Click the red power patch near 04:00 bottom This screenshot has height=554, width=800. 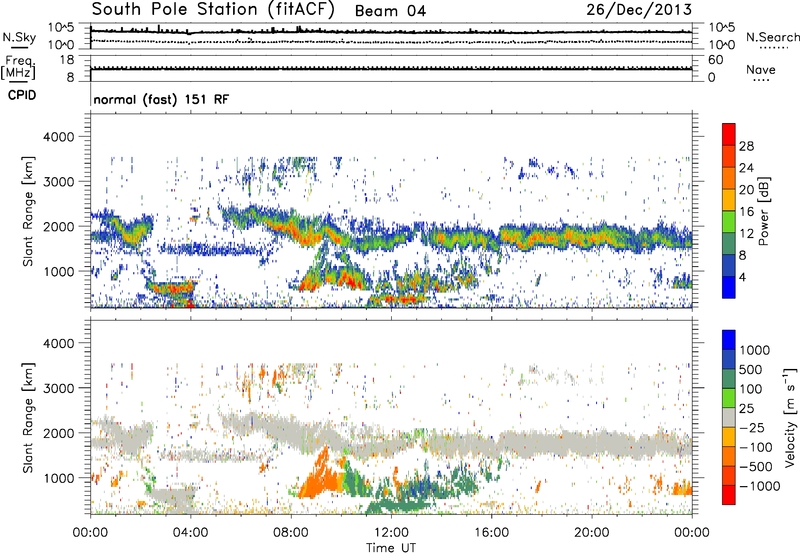(189, 304)
